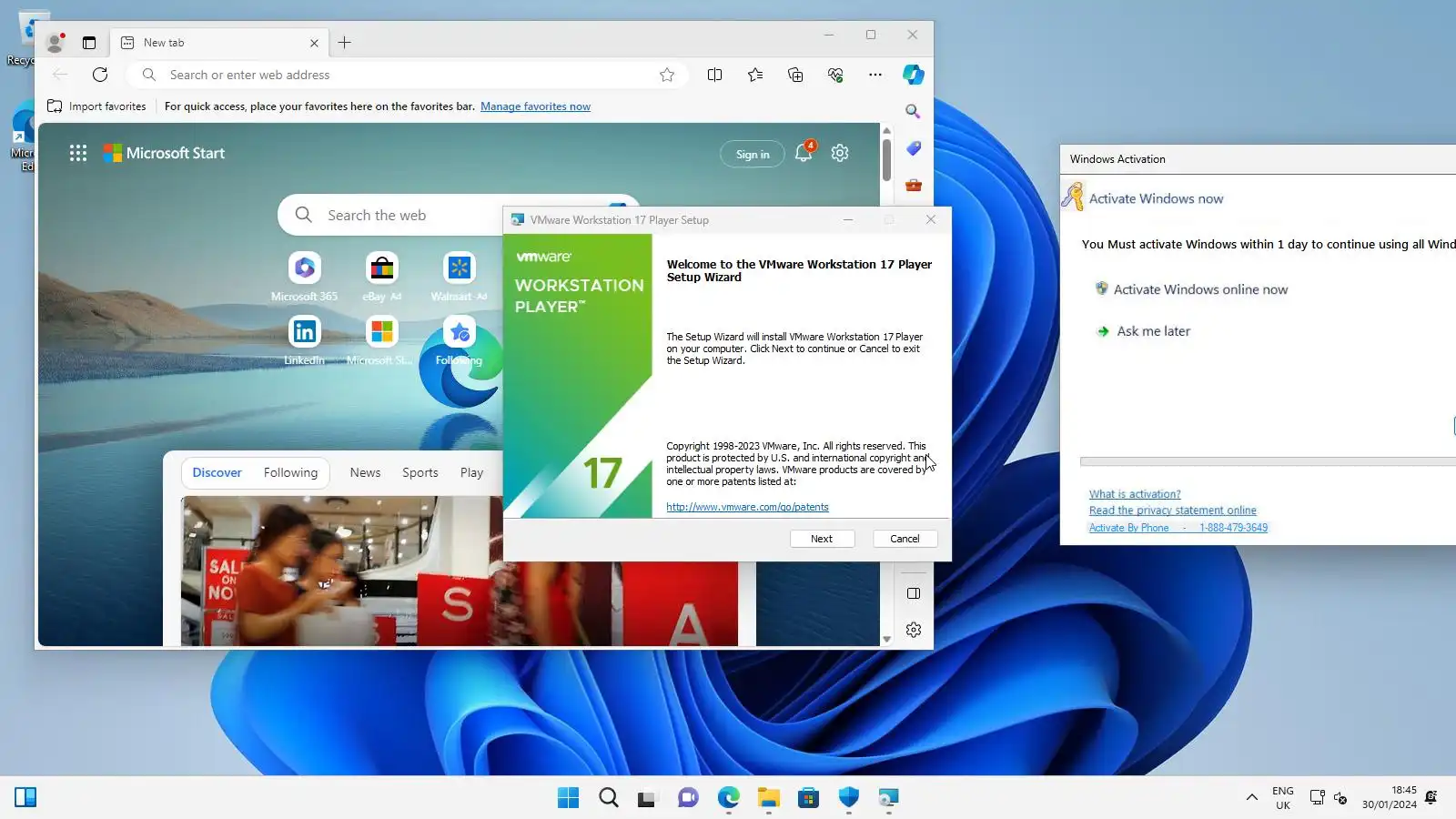
Task: Open the Edge profile icon
Action: 56,42
